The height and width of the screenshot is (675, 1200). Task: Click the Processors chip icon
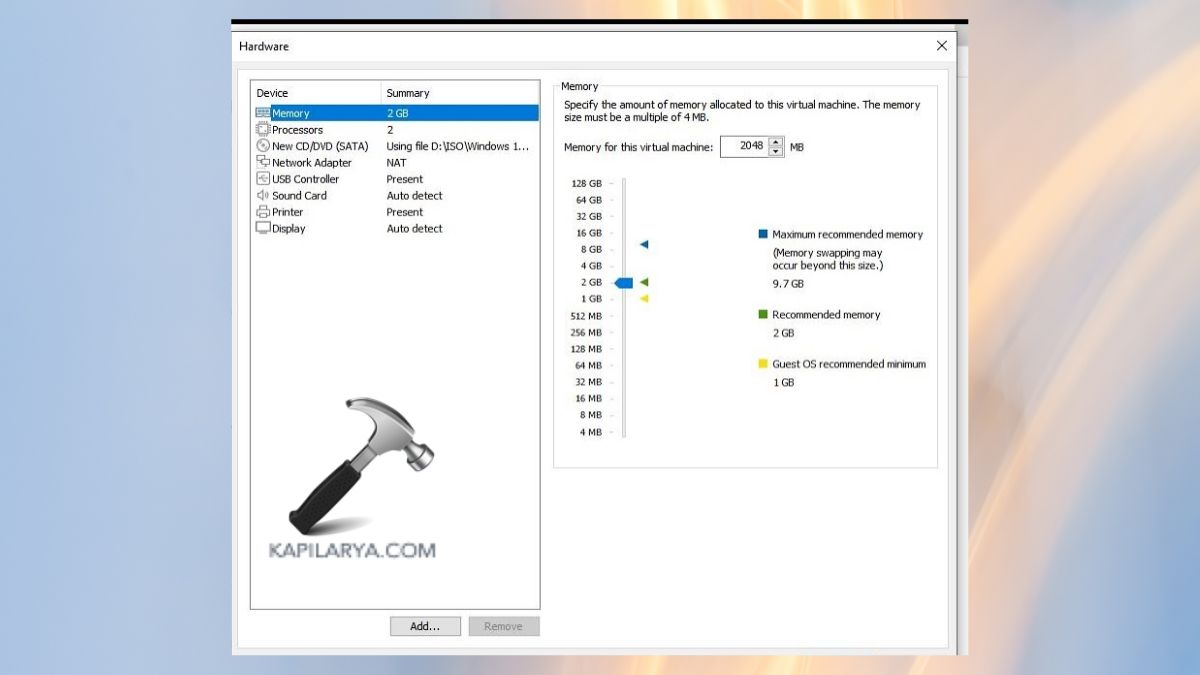(263, 130)
